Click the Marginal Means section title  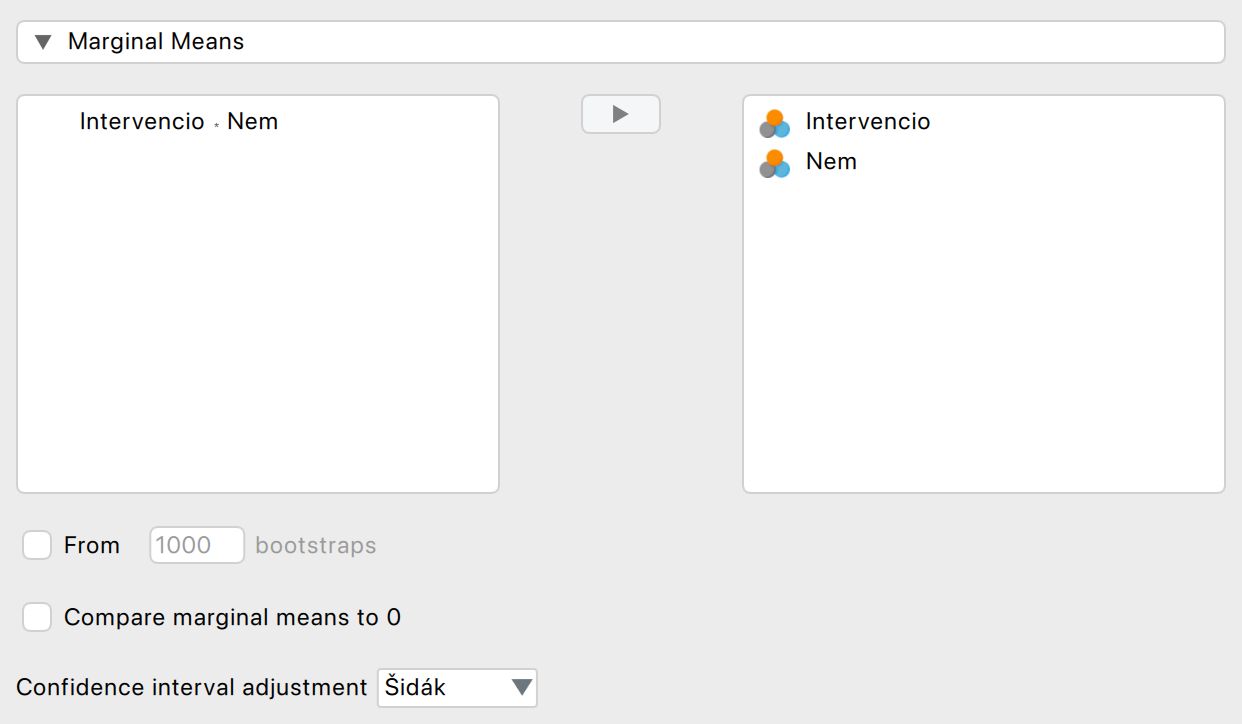pyautogui.click(x=156, y=42)
